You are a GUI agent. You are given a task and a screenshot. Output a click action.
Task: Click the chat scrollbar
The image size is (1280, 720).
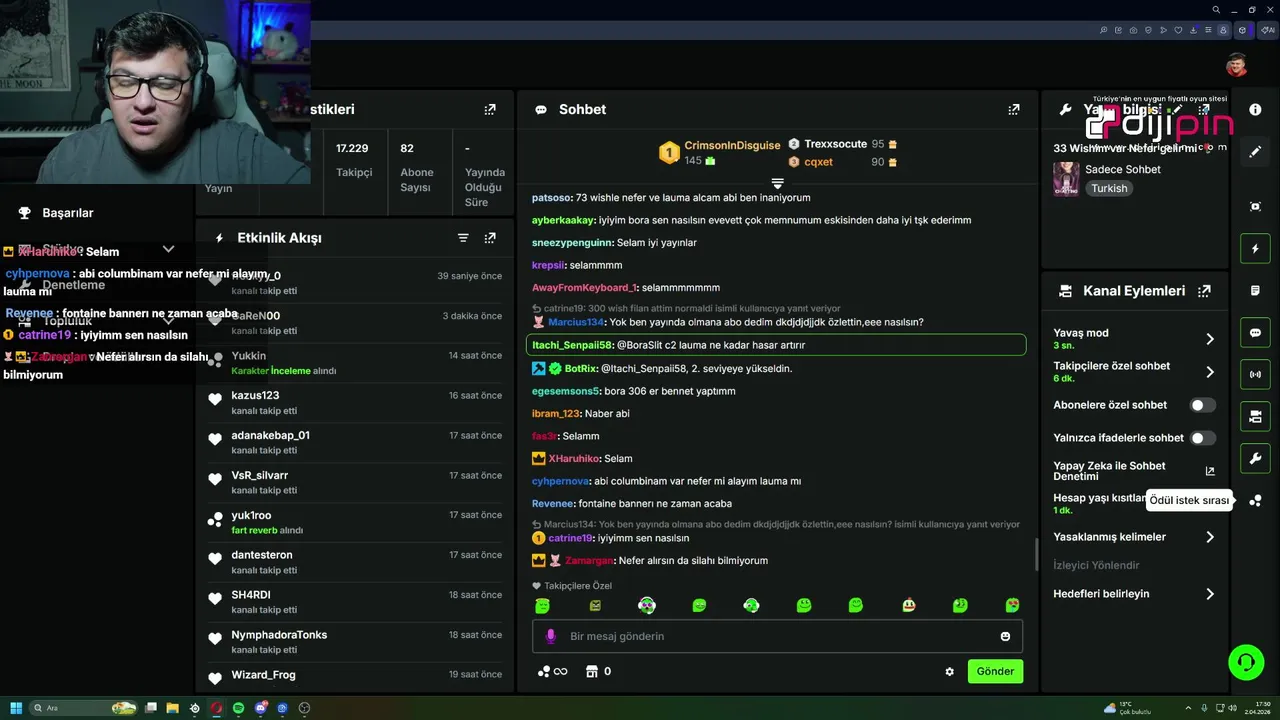coord(1036,555)
